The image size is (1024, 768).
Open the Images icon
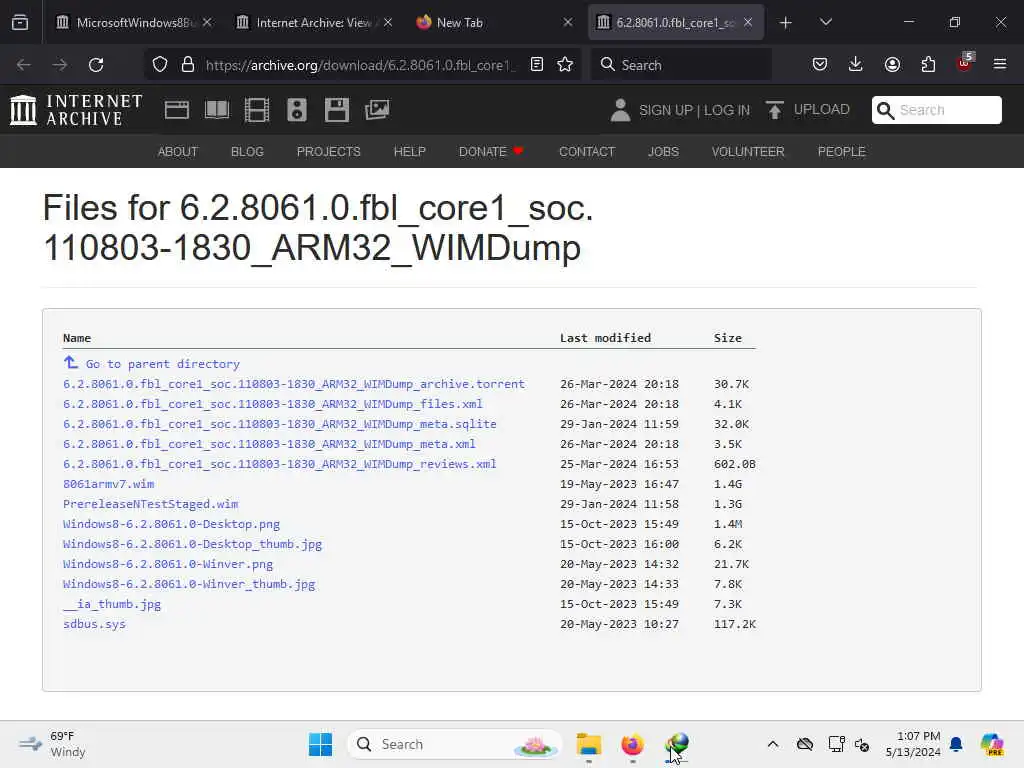(377, 110)
